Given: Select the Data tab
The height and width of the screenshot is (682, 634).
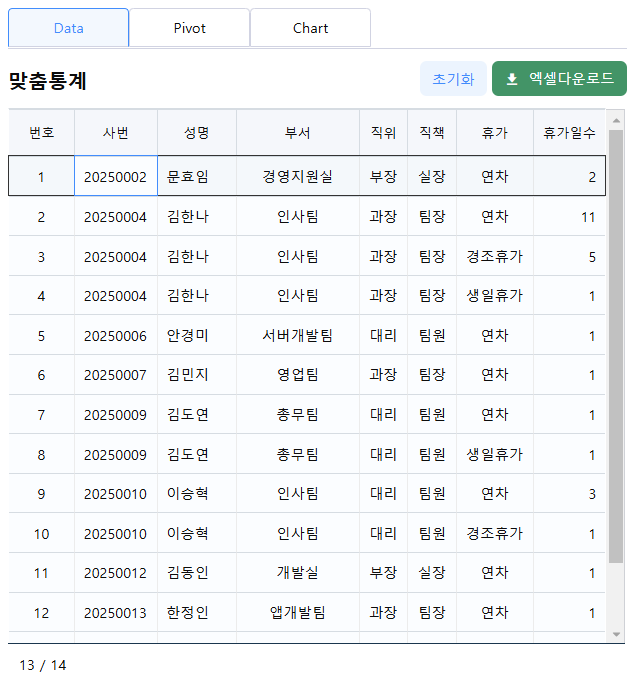Looking at the screenshot, I should pos(68,28).
